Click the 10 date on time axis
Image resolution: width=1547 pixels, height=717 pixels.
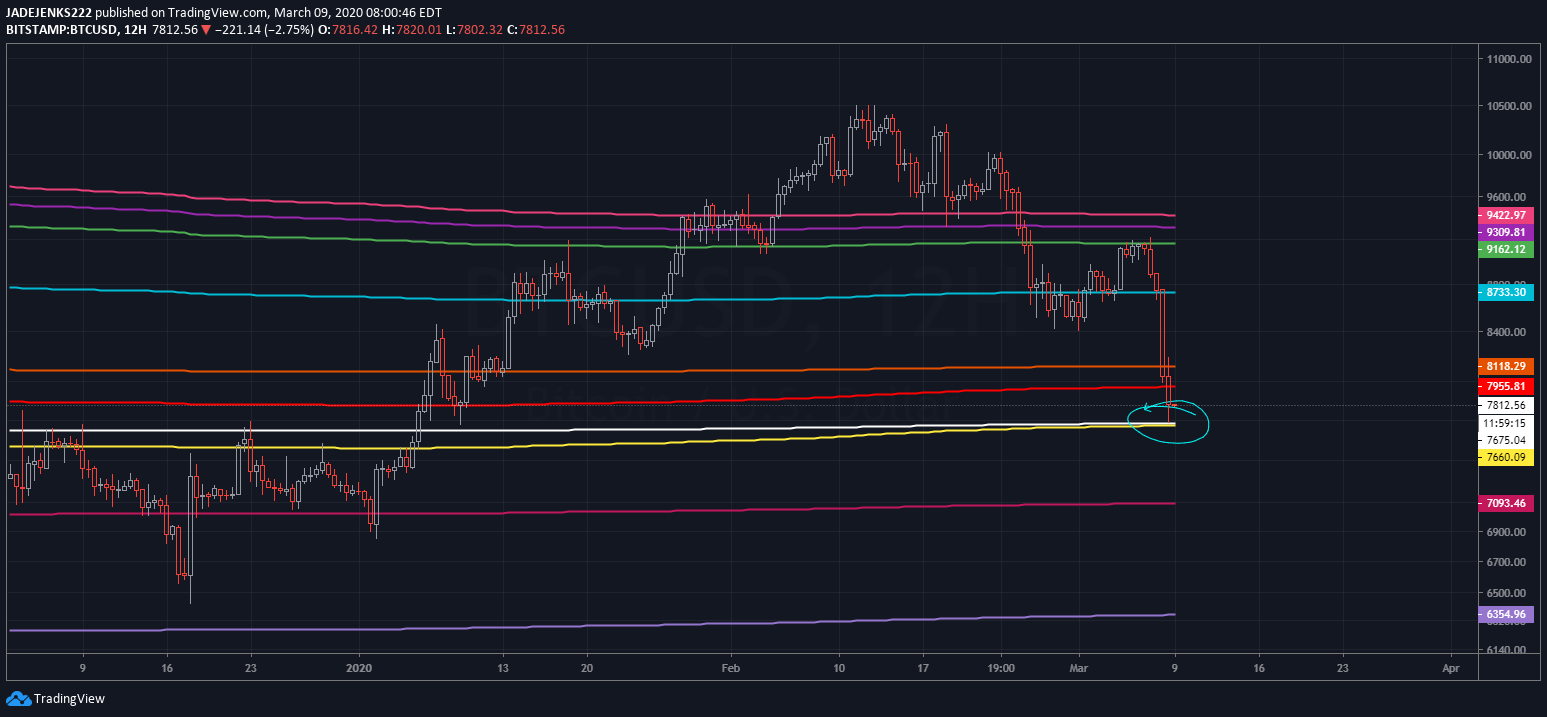click(x=838, y=667)
